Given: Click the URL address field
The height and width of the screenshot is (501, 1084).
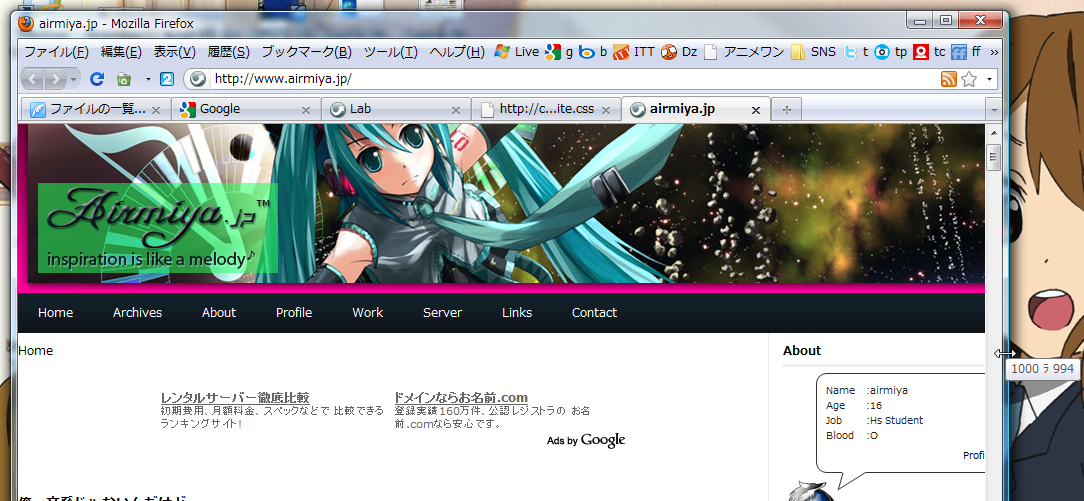Looking at the screenshot, I should click(574, 79).
